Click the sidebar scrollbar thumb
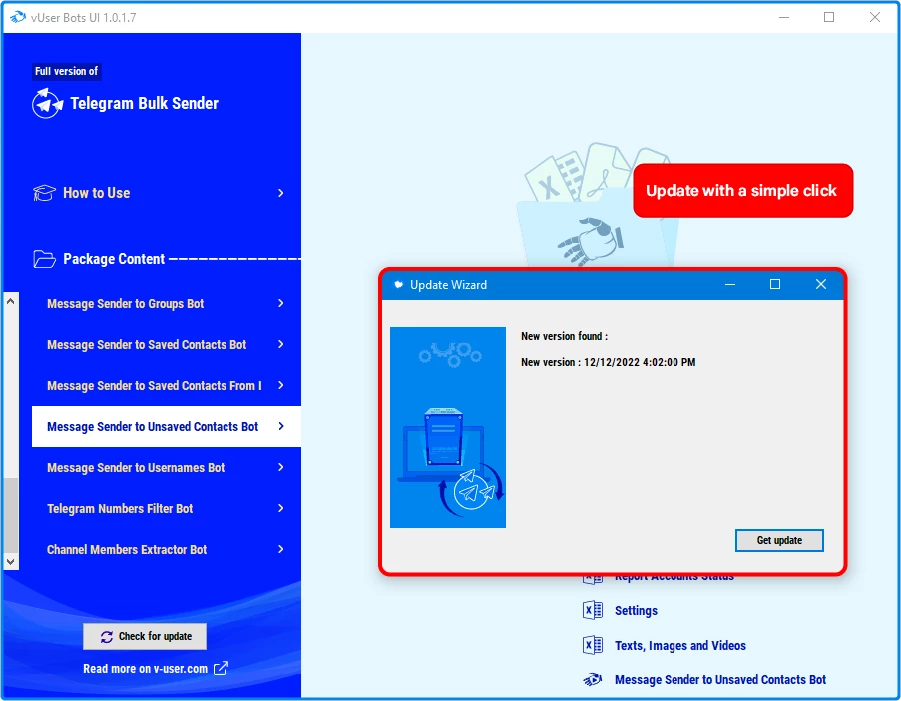Screen dimensions: 901x701 coord(10,515)
